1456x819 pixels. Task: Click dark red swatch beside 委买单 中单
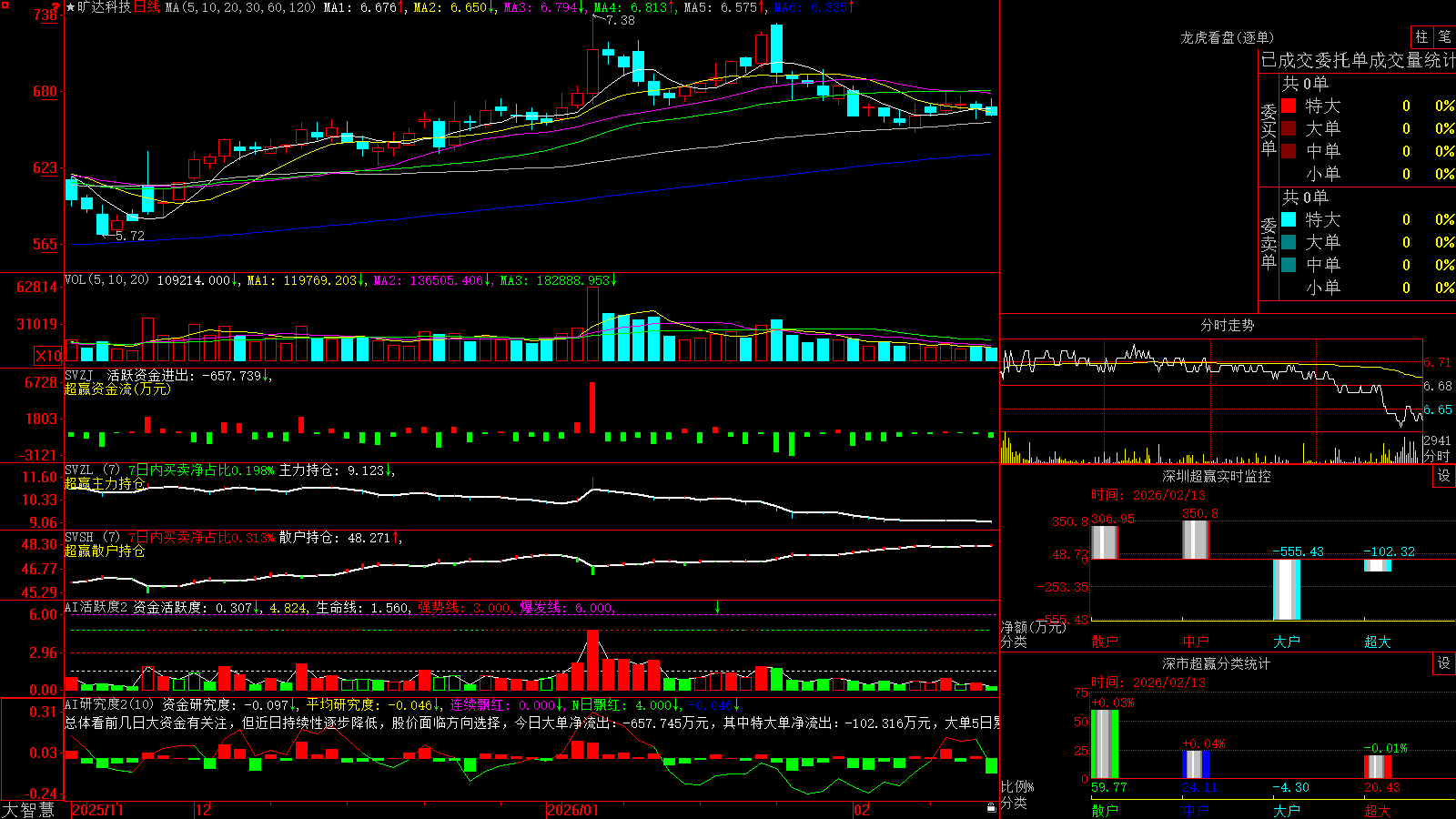coord(1289,150)
